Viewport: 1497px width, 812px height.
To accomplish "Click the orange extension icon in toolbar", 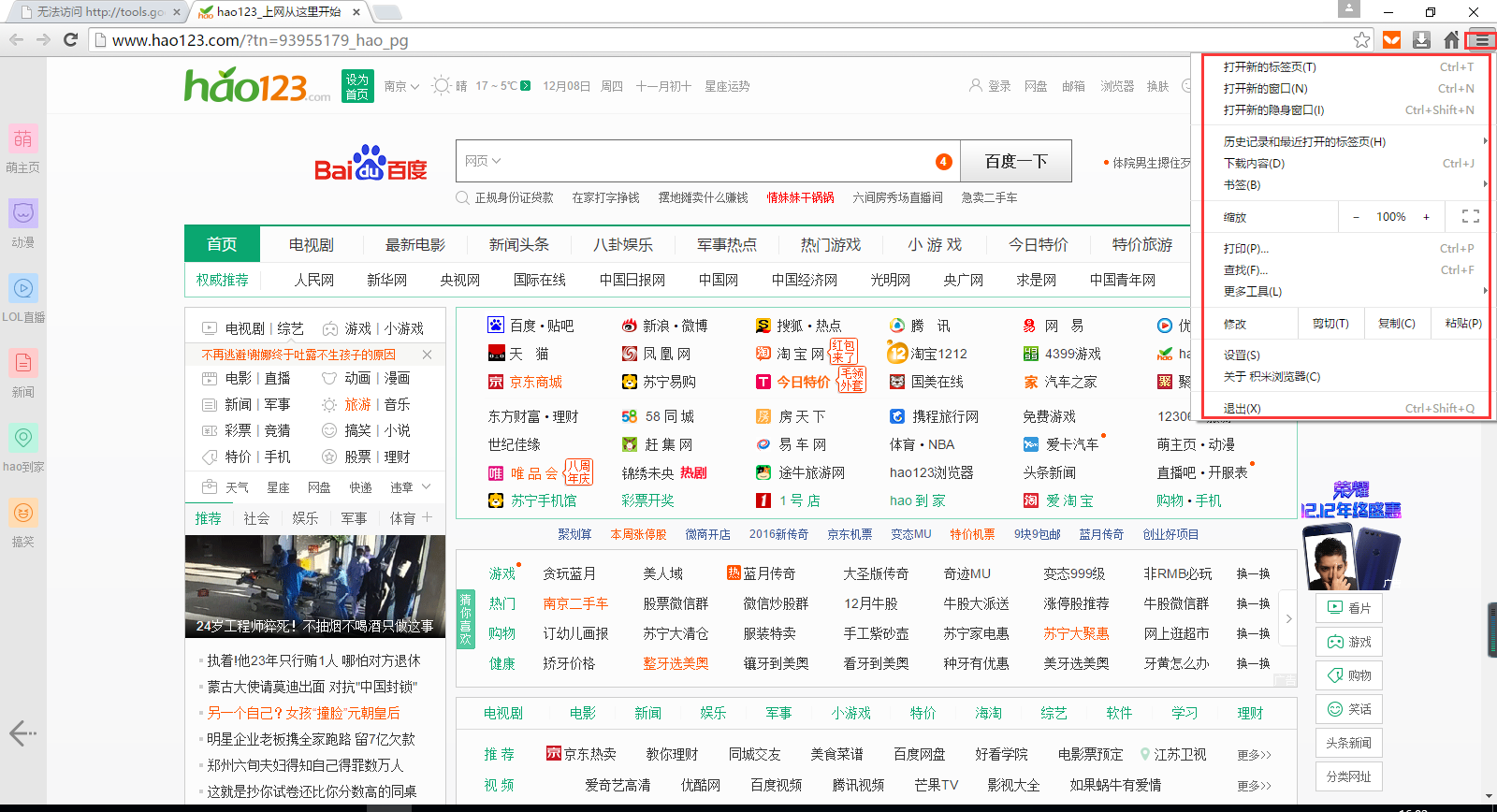I will (x=1391, y=39).
